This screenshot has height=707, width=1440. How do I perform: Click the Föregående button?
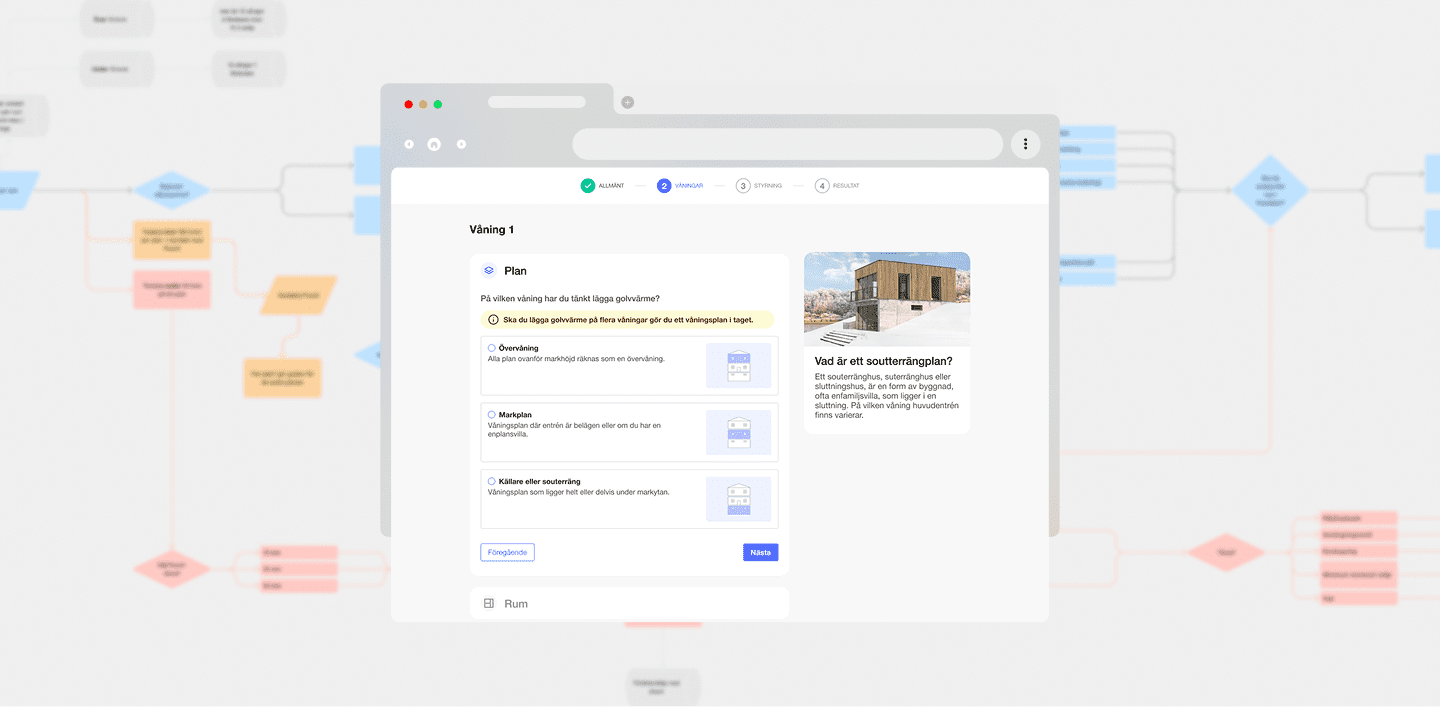coord(507,552)
